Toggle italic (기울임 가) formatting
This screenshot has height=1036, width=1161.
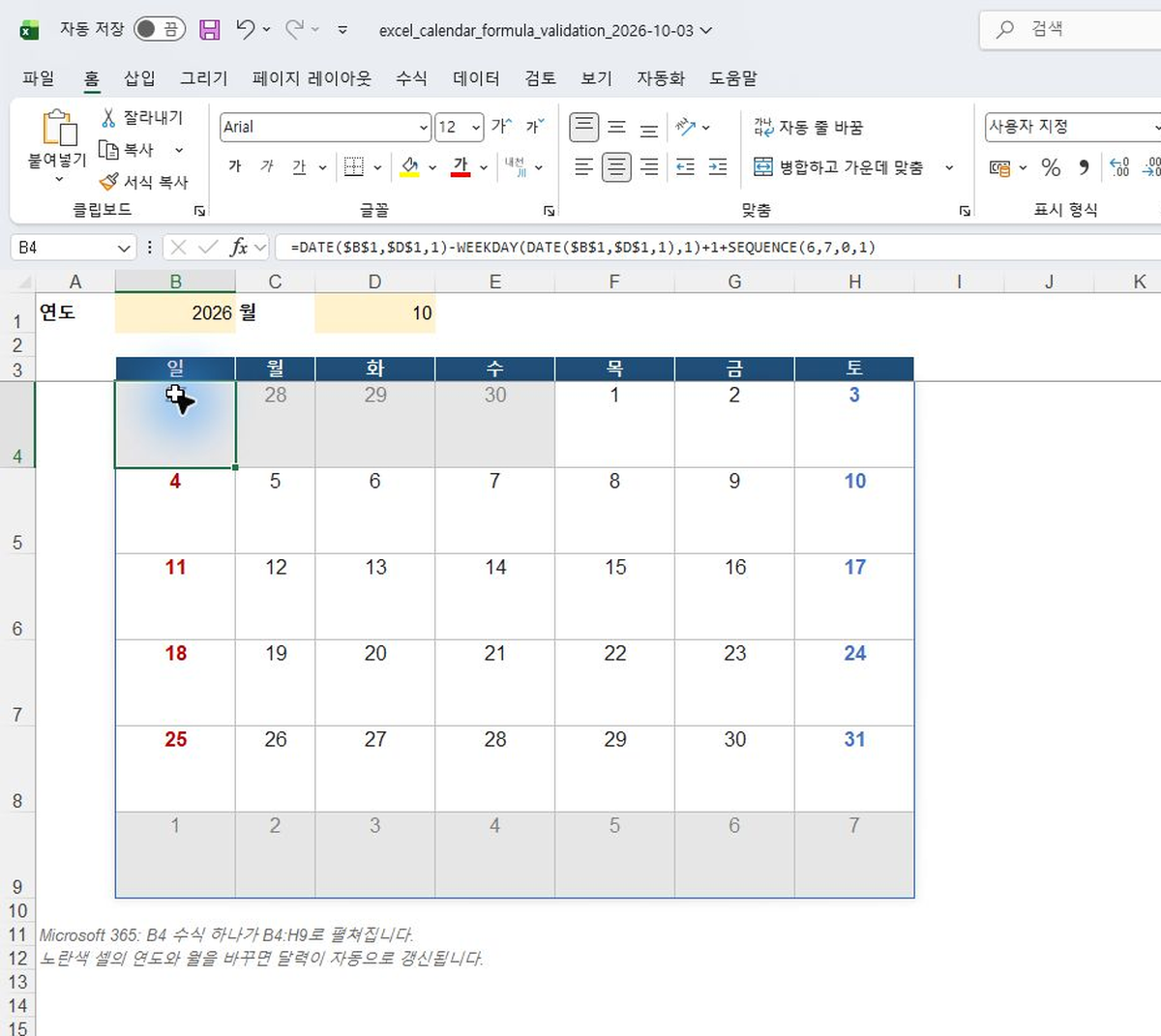[267, 167]
